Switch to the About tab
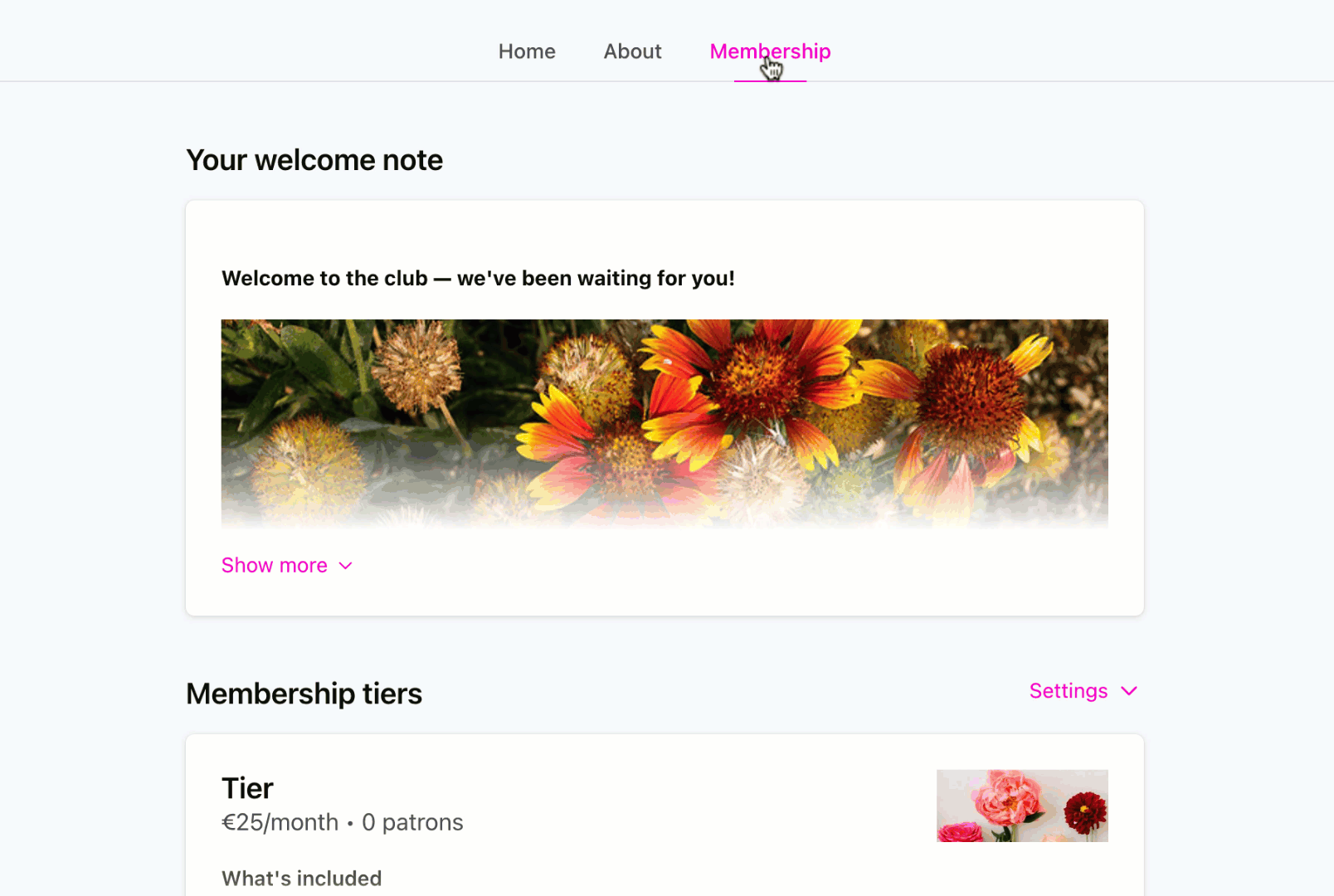This screenshot has width=1334, height=896. point(632,51)
